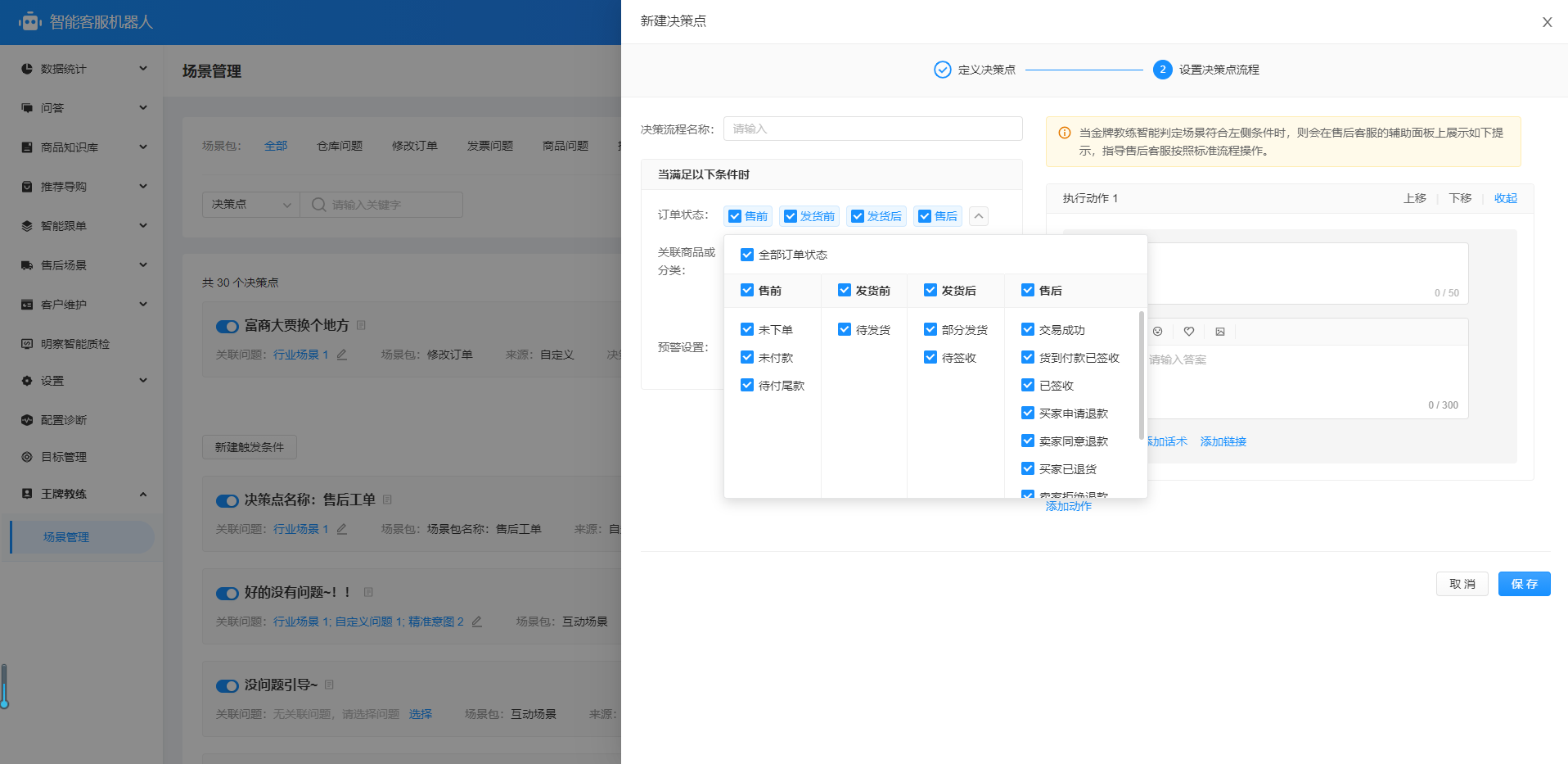Click 收起 link in 执行动作 1
This screenshot has width=1568, height=764.
pyautogui.click(x=1505, y=198)
